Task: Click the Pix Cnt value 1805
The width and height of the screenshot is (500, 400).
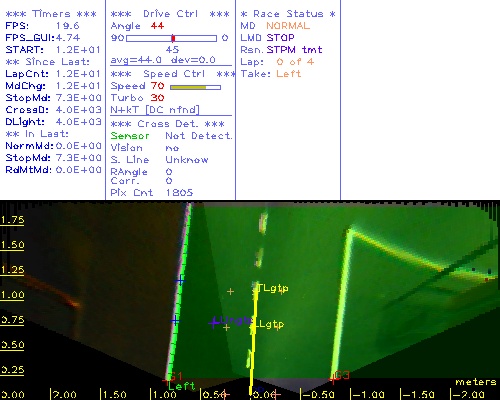Action: (x=179, y=192)
